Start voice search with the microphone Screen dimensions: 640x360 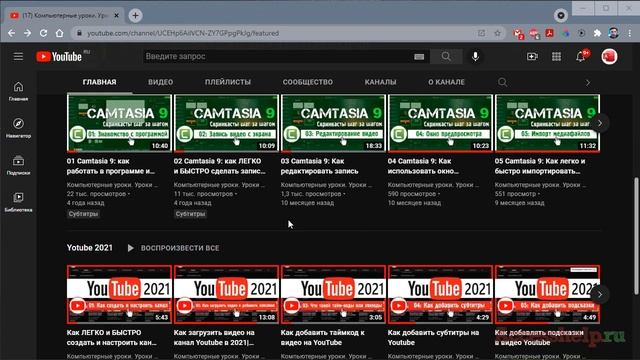475,56
